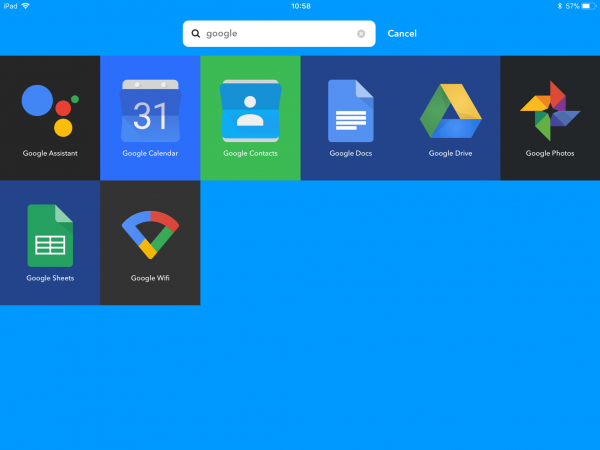This screenshot has width=600, height=450.
Task: Click the 'Google Wifi' label
Action: coord(150,278)
